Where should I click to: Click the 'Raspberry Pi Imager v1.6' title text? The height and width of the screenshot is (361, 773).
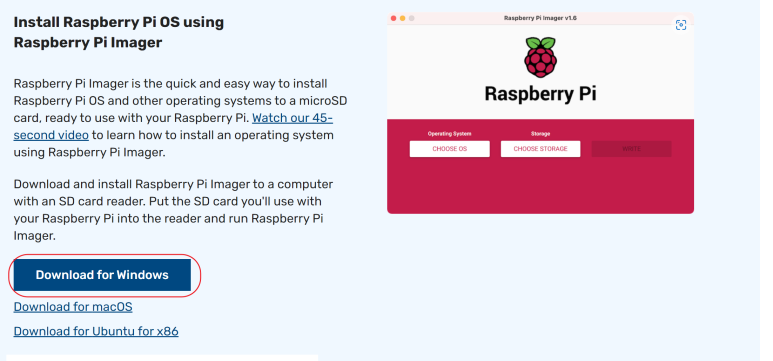pyautogui.click(x=540, y=18)
